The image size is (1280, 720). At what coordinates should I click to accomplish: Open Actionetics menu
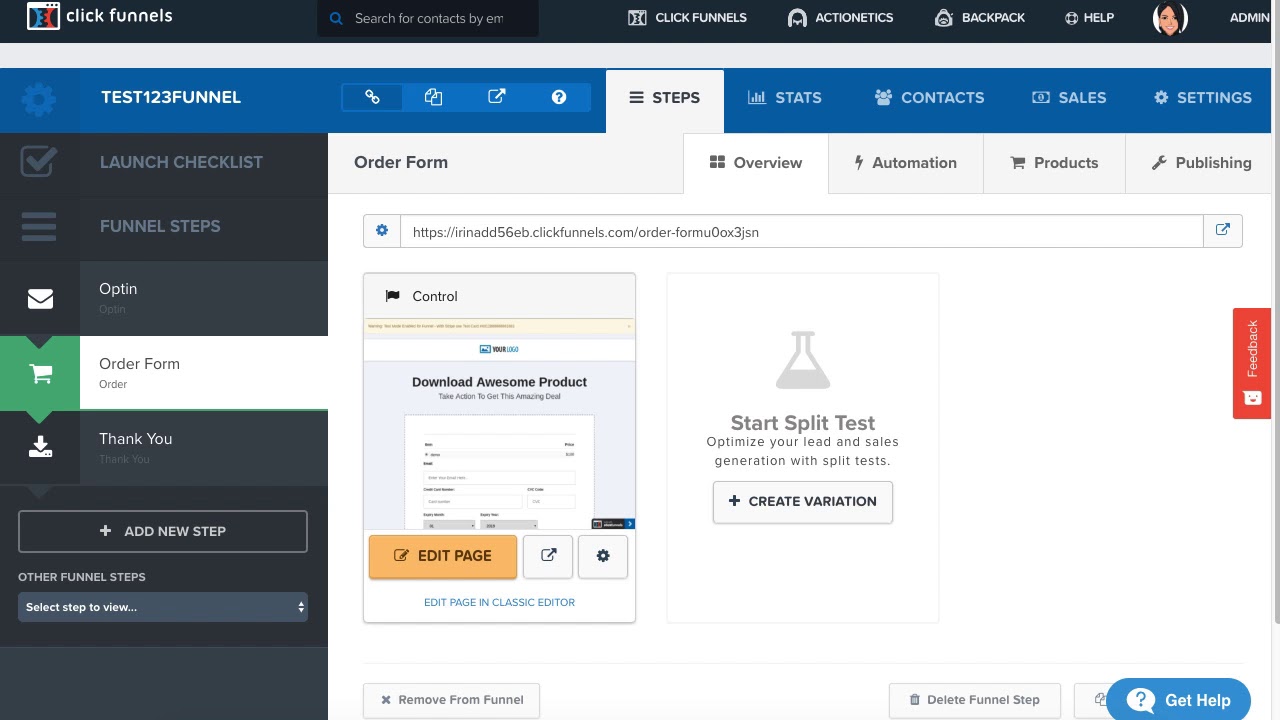(840, 17)
